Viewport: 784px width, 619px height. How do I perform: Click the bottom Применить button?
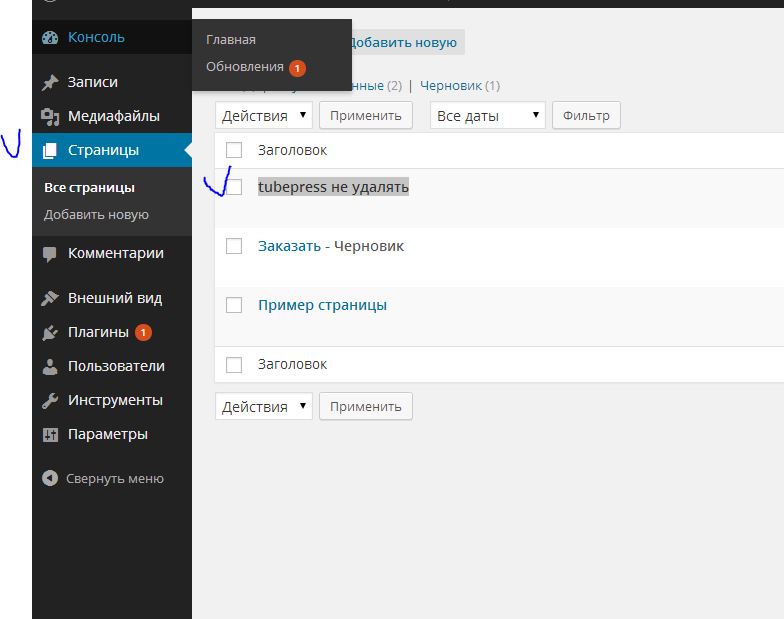click(366, 406)
